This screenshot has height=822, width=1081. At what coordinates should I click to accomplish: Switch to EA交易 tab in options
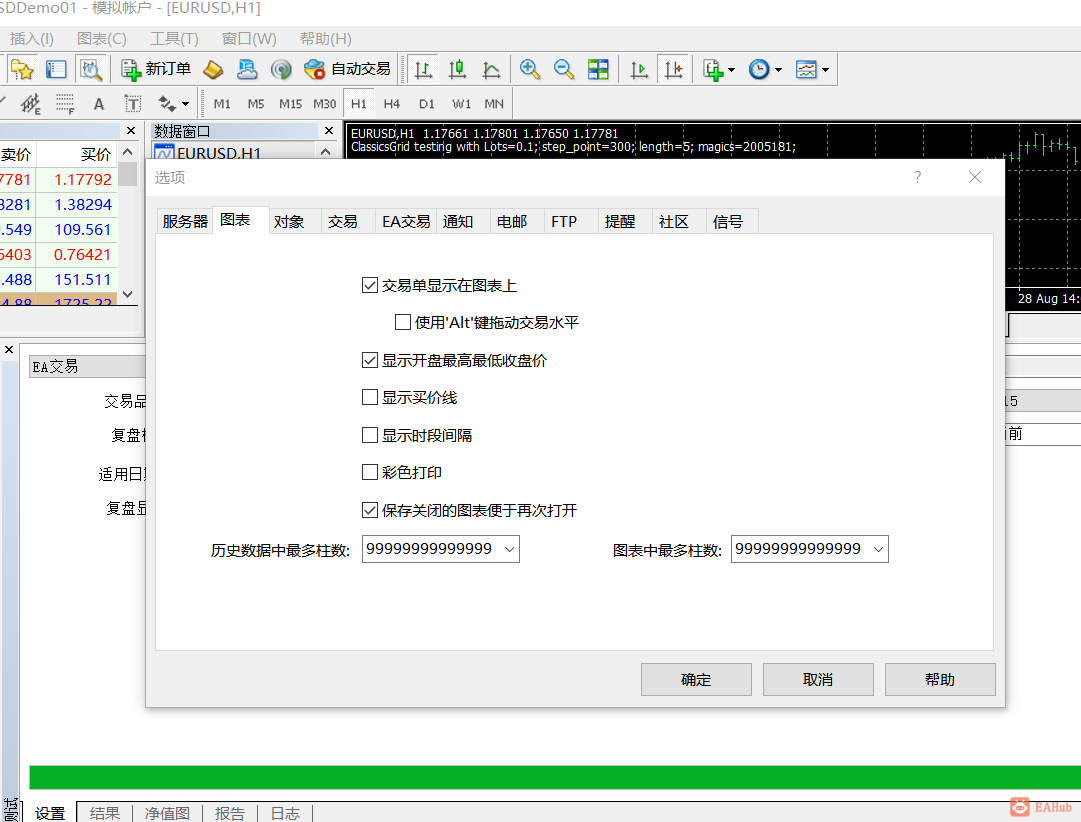tap(406, 221)
